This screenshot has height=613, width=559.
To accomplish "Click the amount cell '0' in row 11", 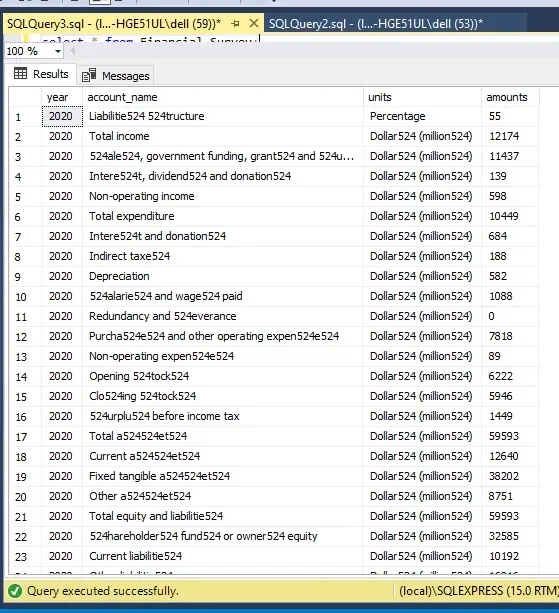I will pos(510,316).
